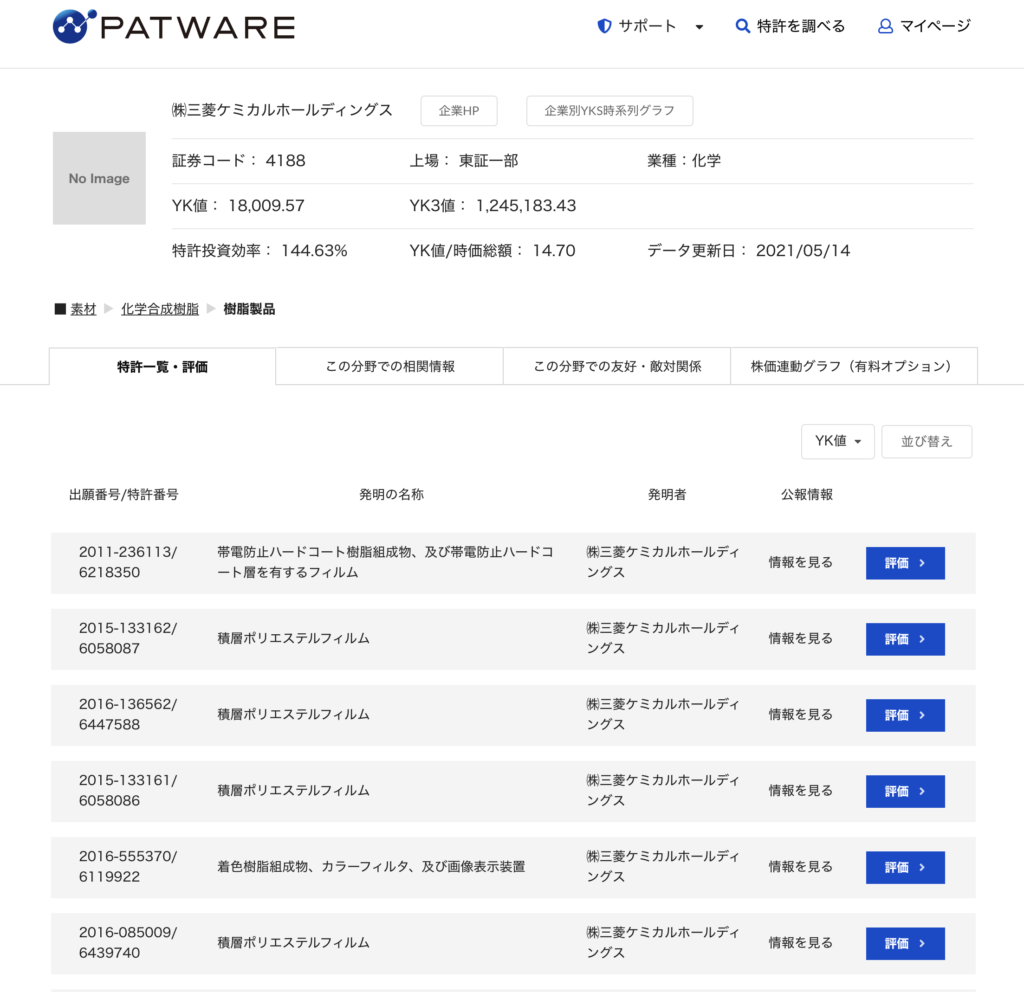Screen dimensions: 1024x992
Task: Click 評価 for patent 6058087
Action: 905,639
